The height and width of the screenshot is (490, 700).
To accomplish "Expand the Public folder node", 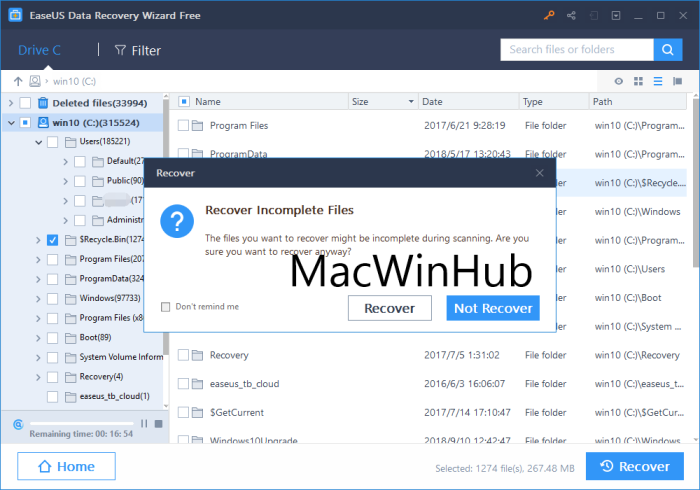I will pyautogui.click(x=66, y=181).
